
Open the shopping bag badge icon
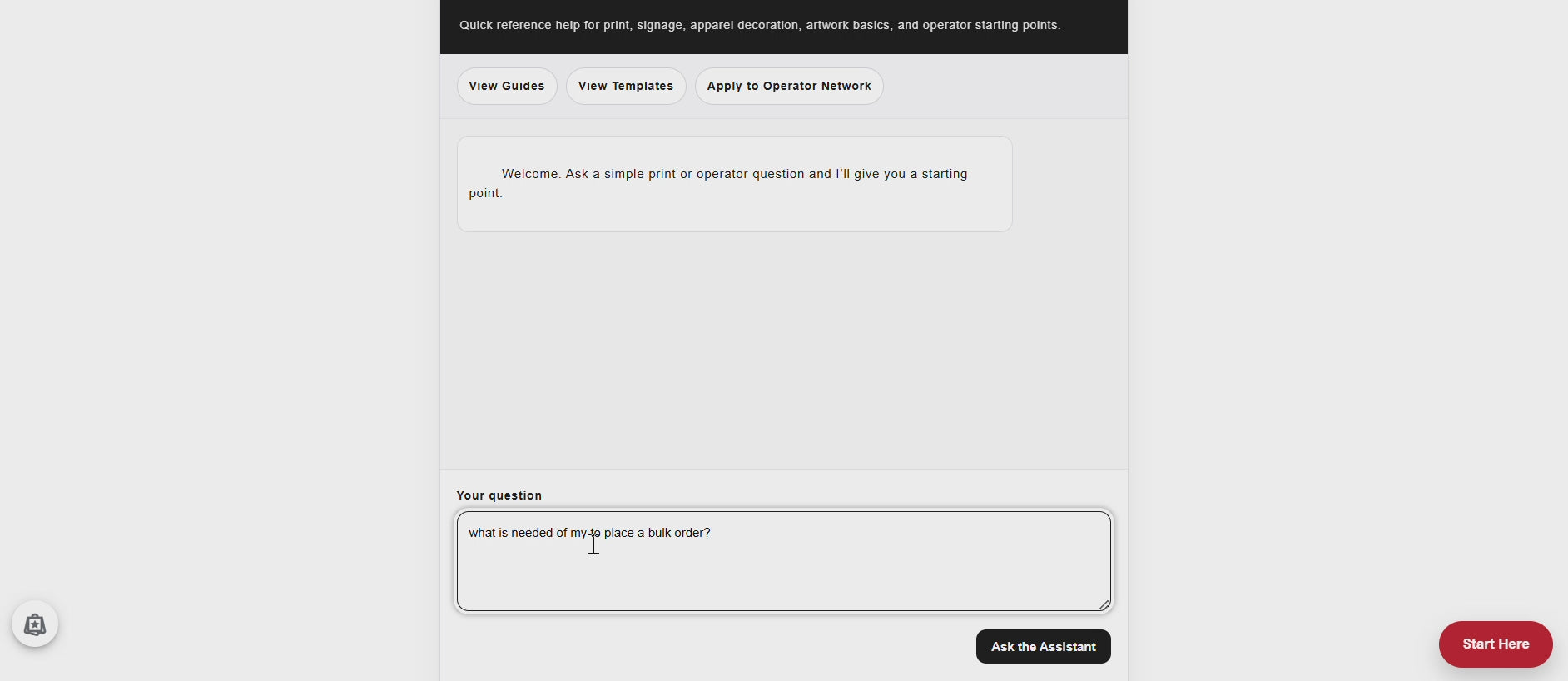click(x=35, y=624)
